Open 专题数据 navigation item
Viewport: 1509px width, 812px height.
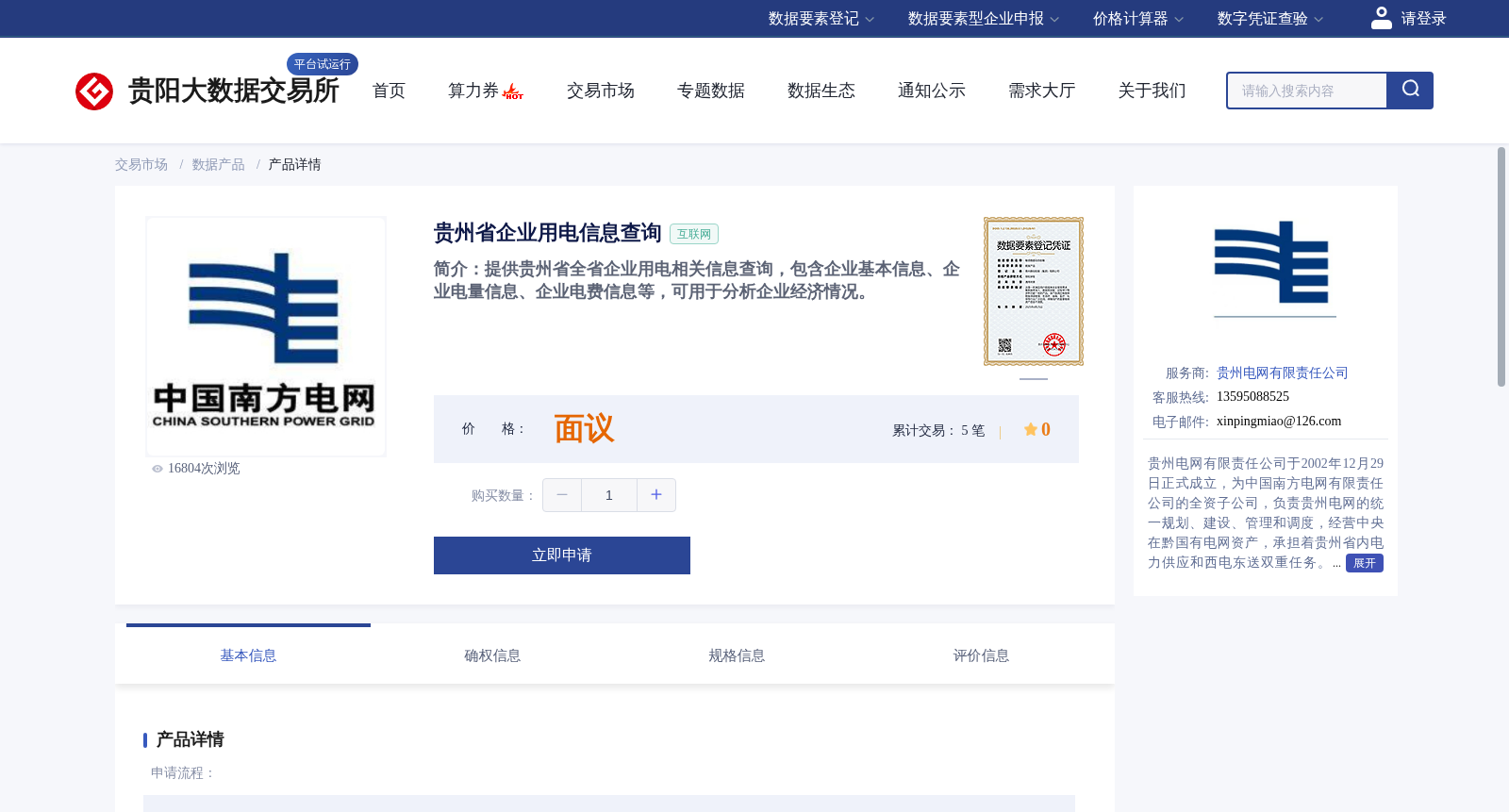pyautogui.click(x=711, y=91)
